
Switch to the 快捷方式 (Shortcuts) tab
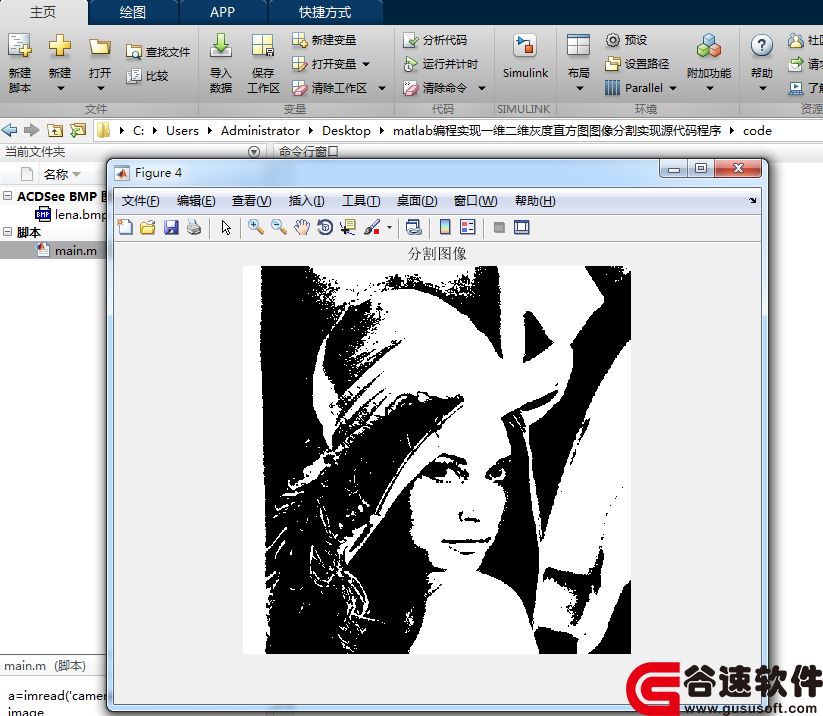coord(325,13)
